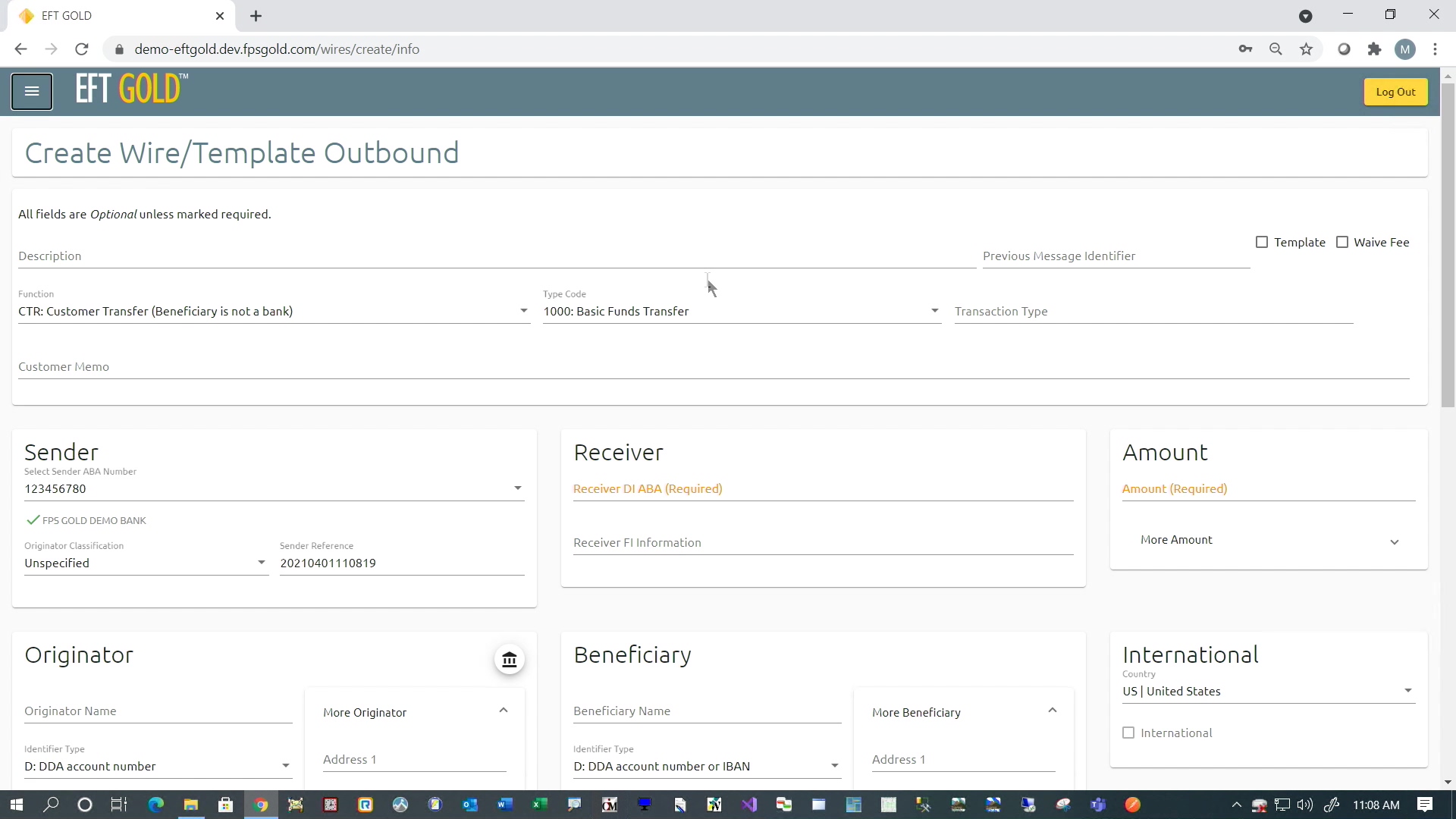Click the Receiver DI ABA field
Screen dimensions: 1456x819
click(823, 489)
